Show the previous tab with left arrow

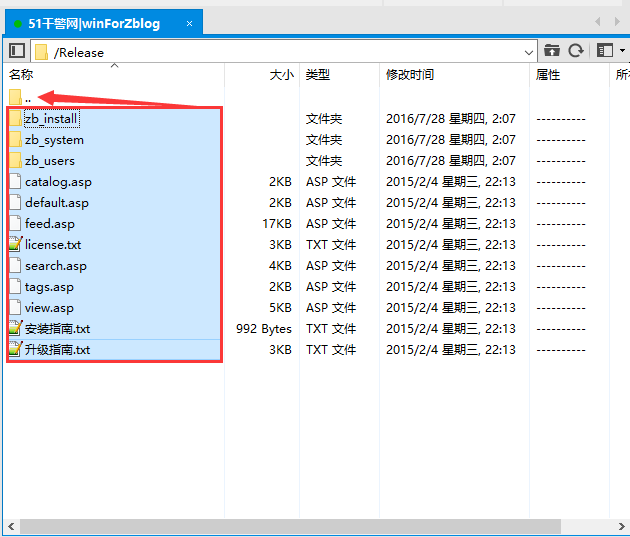click(597, 21)
